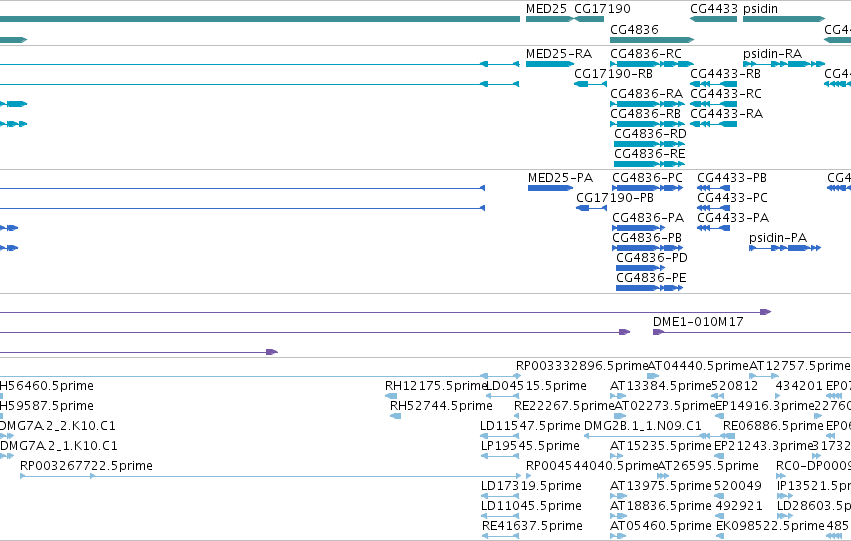This screenshot has height=541, width=851.
Task: Open the CG4836-RD transcript
Action: click(x=650, y=134)
